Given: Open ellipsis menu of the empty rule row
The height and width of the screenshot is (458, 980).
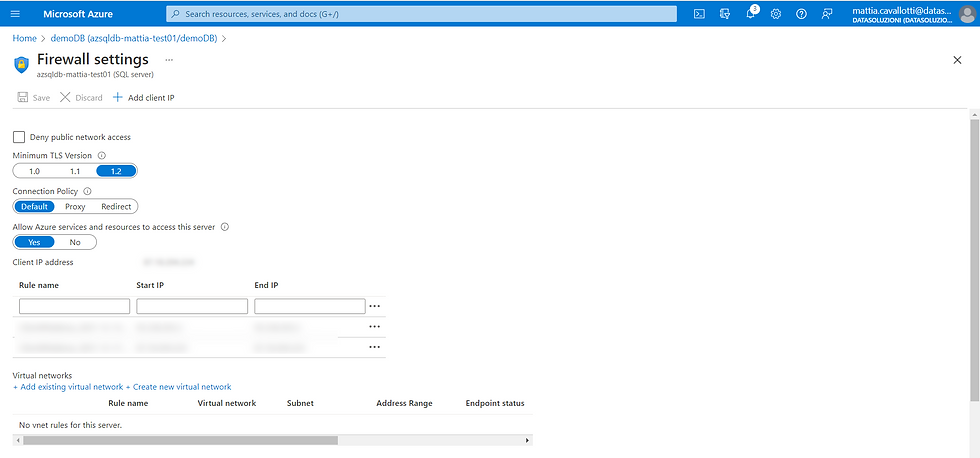Looking at the screenshot, I should point(374,306).
